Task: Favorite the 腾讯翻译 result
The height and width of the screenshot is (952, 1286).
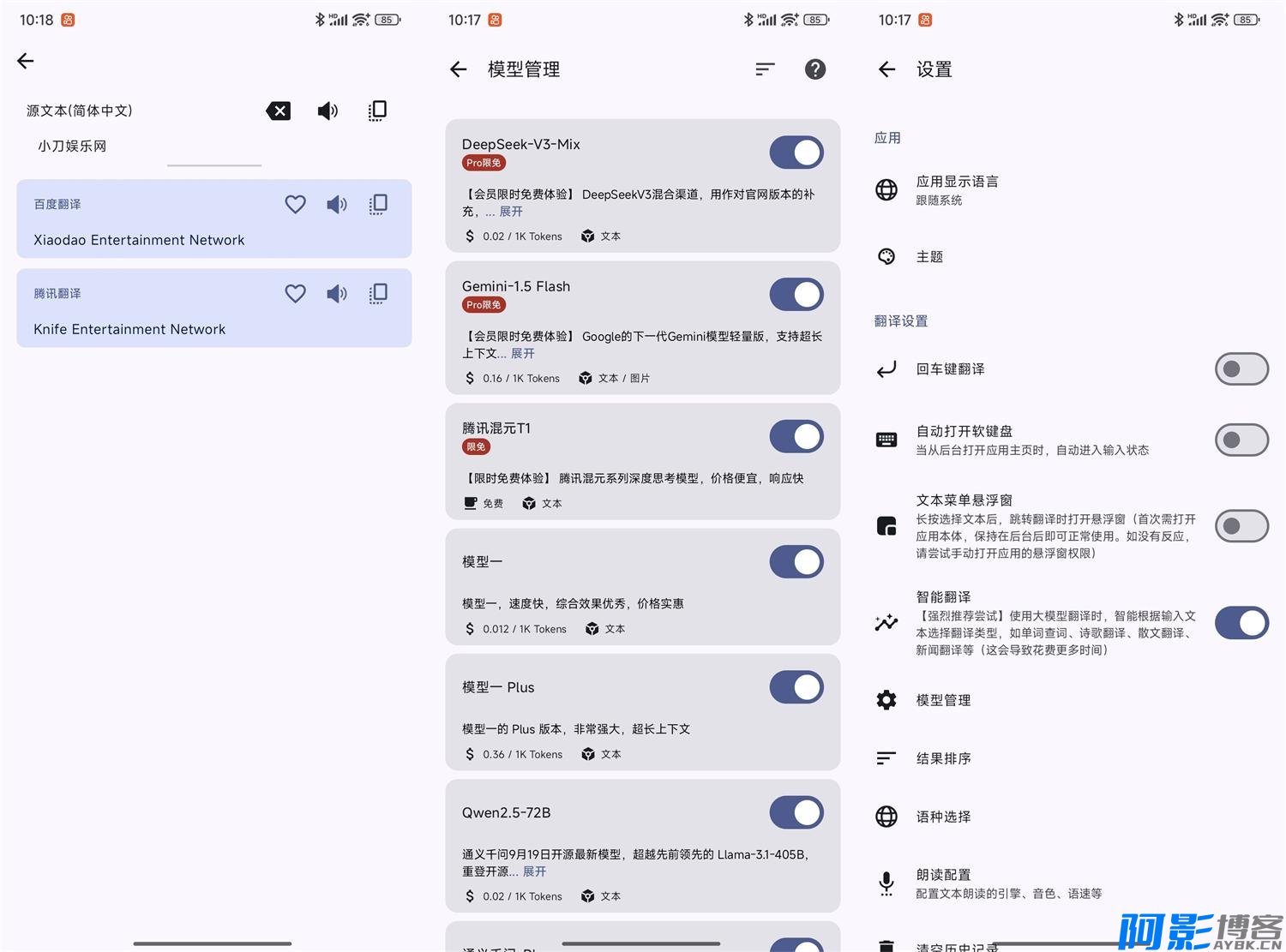Action: pyautogui.click(x=295, y=293)
